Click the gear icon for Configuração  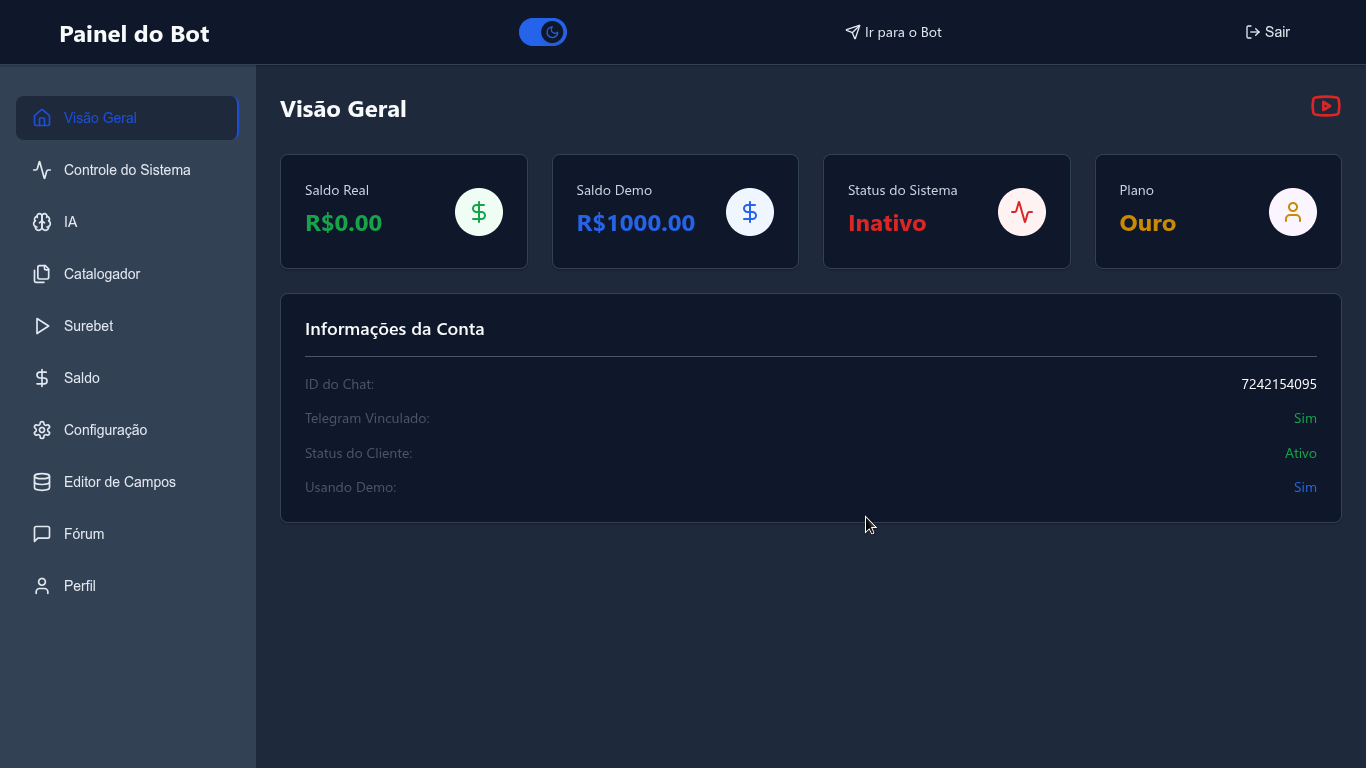coord(42,430)
